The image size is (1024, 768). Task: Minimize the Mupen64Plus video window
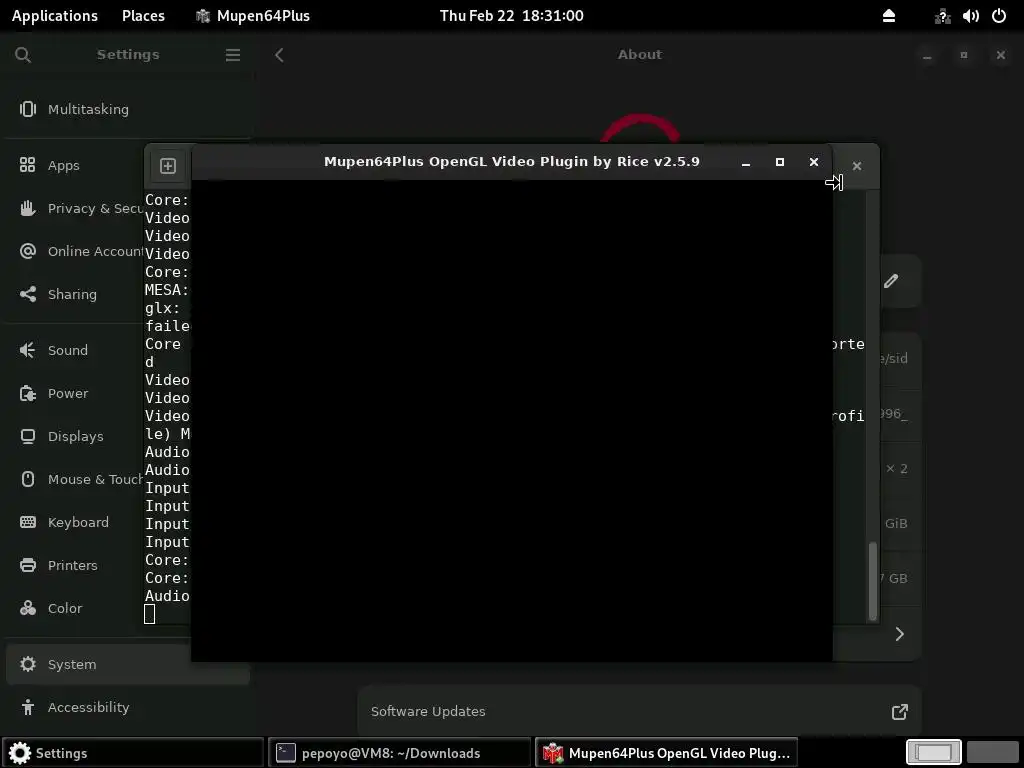click(746, 162)
